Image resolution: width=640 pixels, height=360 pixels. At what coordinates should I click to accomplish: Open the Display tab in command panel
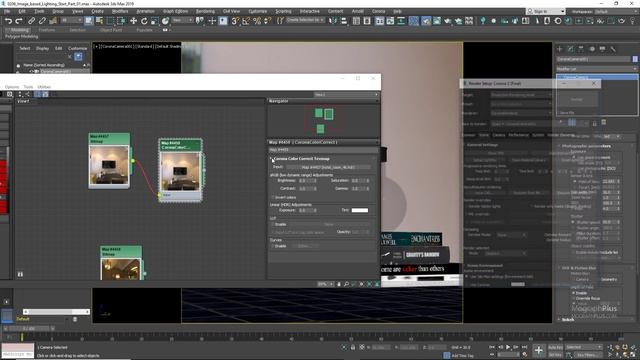602,49
